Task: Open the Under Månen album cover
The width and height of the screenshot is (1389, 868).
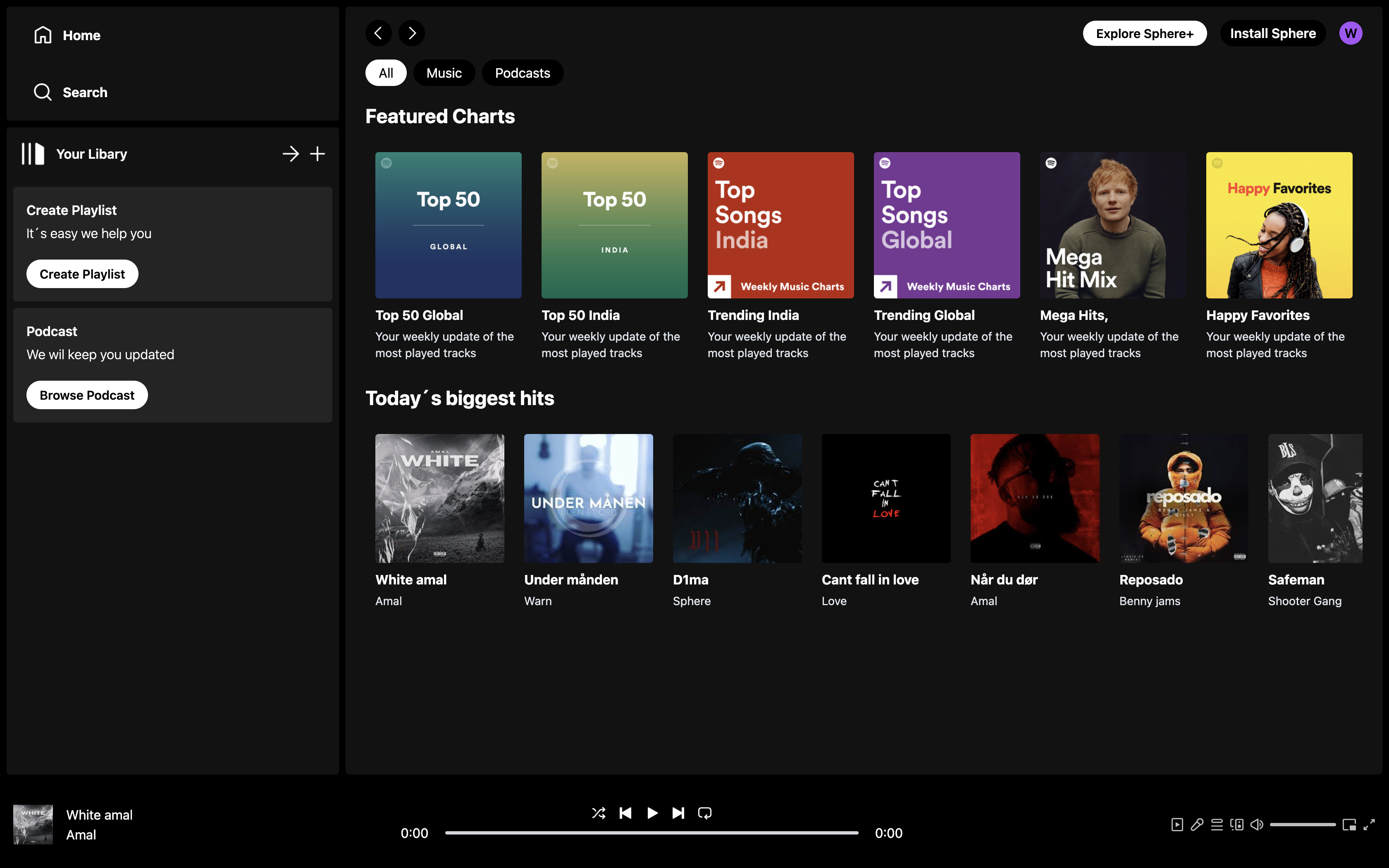Action: point(588,498)
